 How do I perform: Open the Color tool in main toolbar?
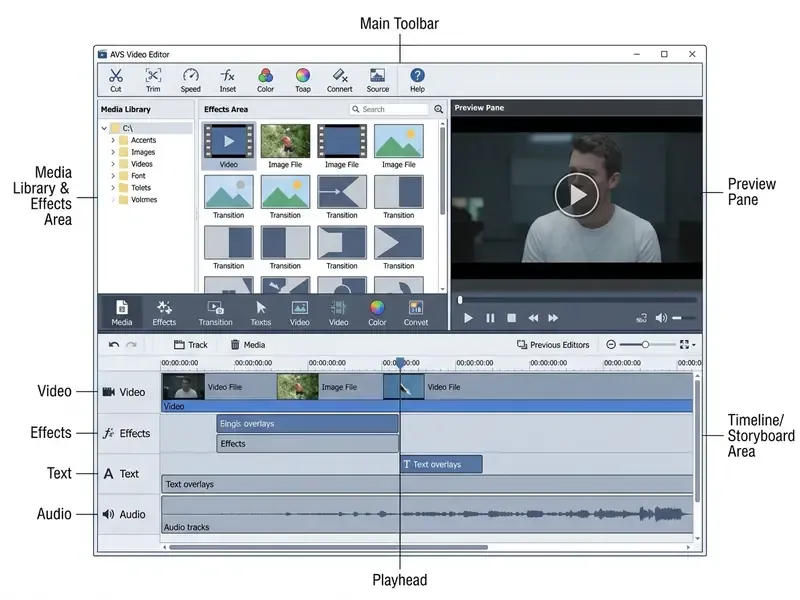point(265,80)
